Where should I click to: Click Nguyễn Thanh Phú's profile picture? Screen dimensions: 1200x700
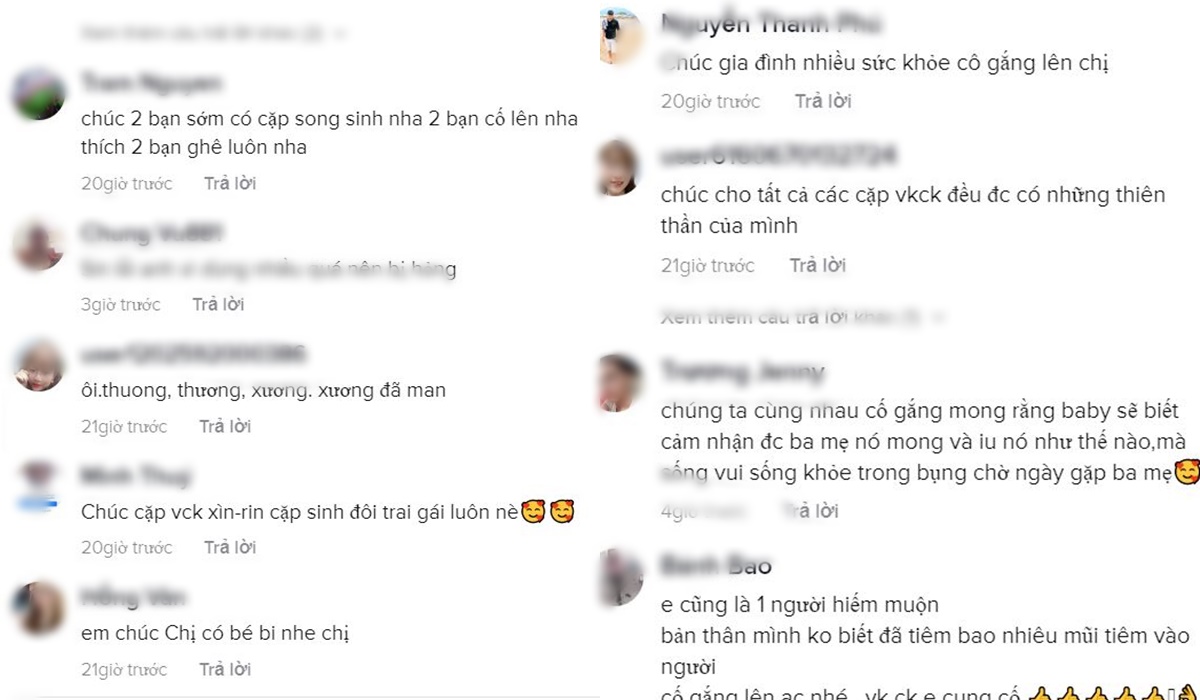(x=619, y=36)
